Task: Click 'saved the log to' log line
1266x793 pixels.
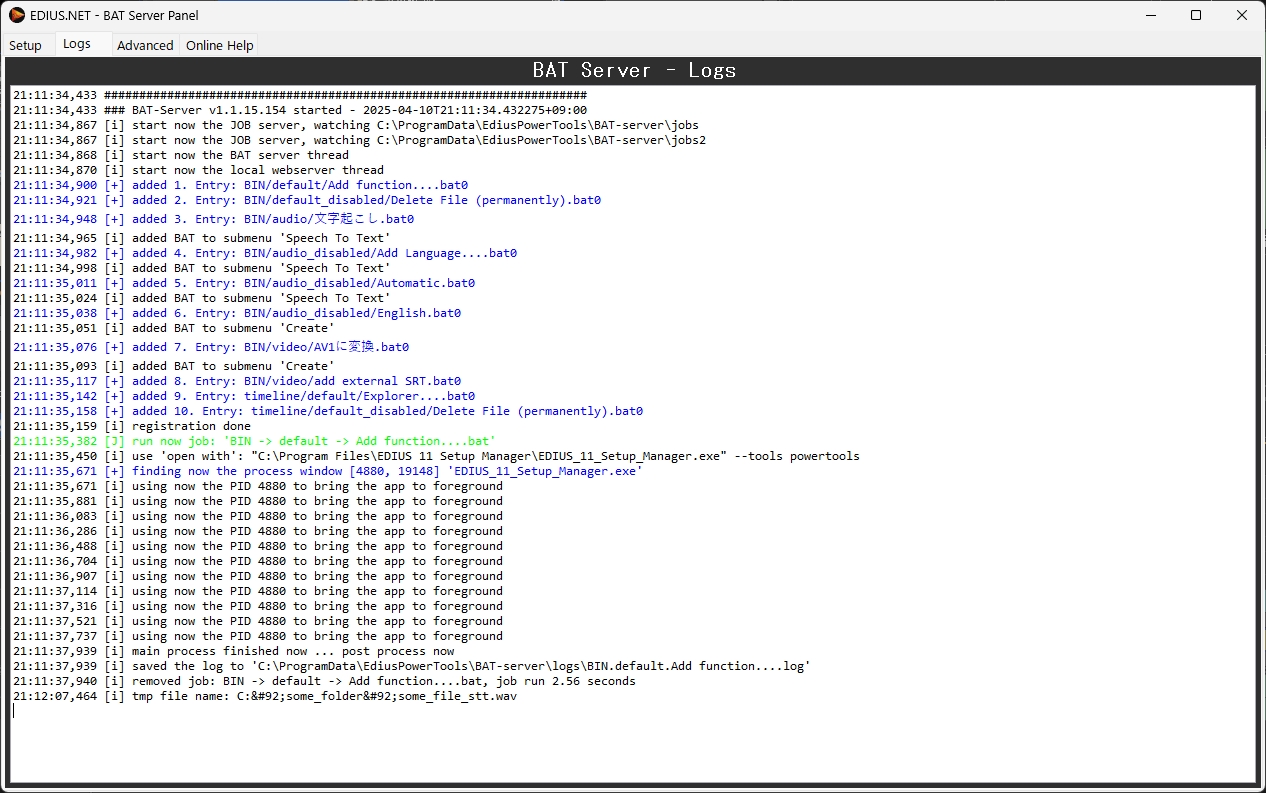Action: (x=411, y=666)
